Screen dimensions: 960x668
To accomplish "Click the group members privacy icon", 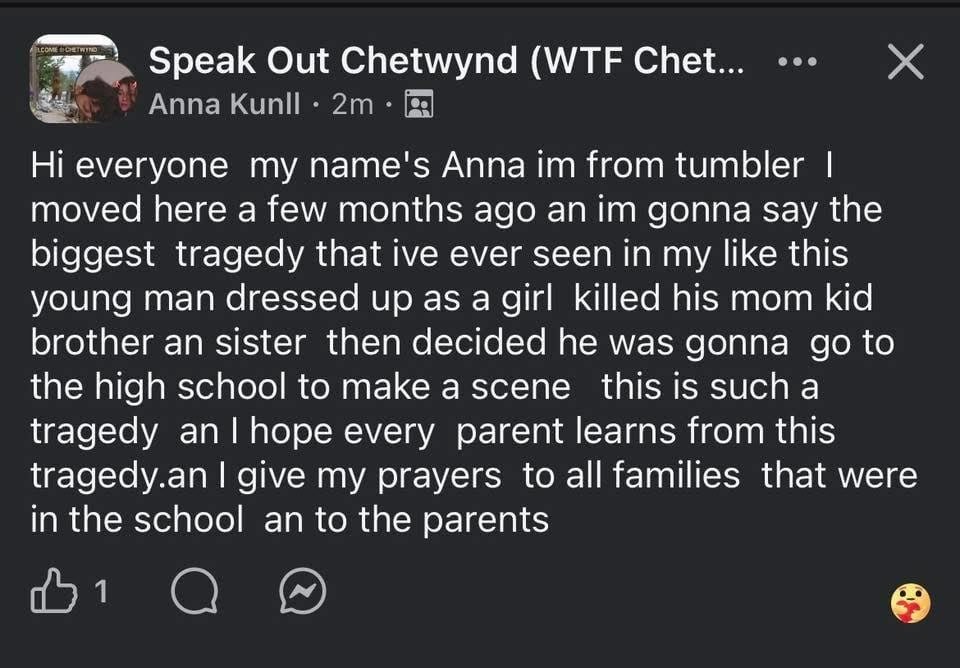I will (419, 104).
